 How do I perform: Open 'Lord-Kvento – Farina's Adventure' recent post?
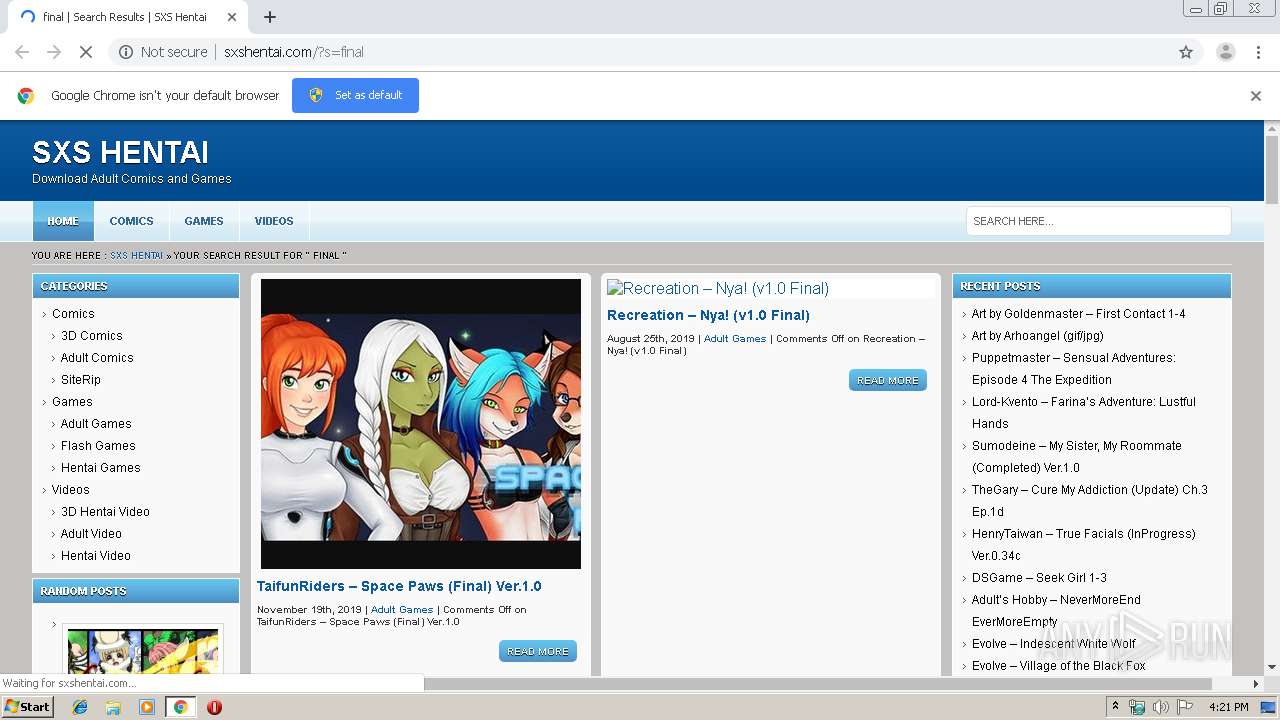pyautogui.click(x=1084, y=413)
